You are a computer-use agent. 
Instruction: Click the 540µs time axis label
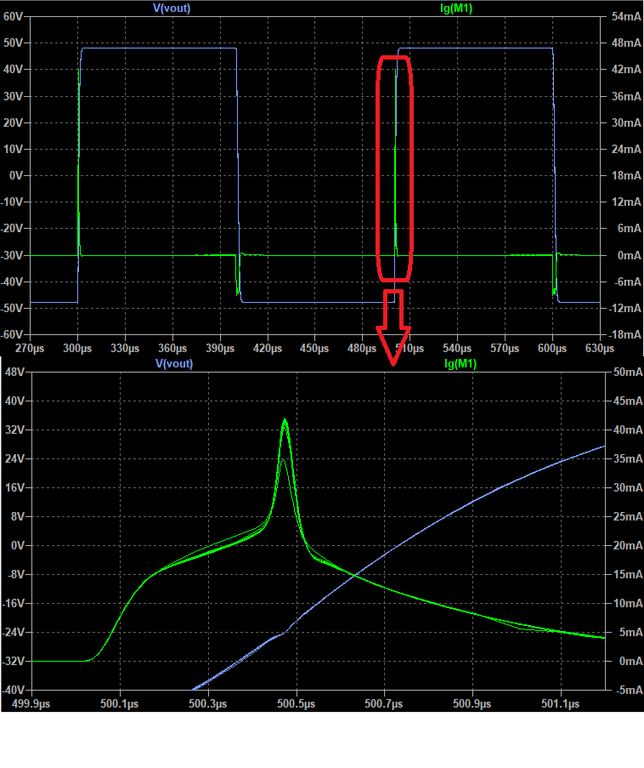click(x=457, y=348)
